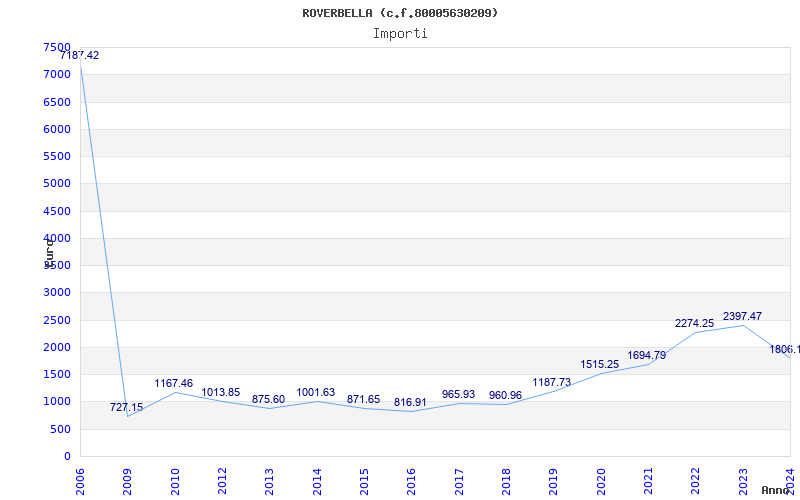
Task: Select the y-axis value 2000
Action: 57,347
